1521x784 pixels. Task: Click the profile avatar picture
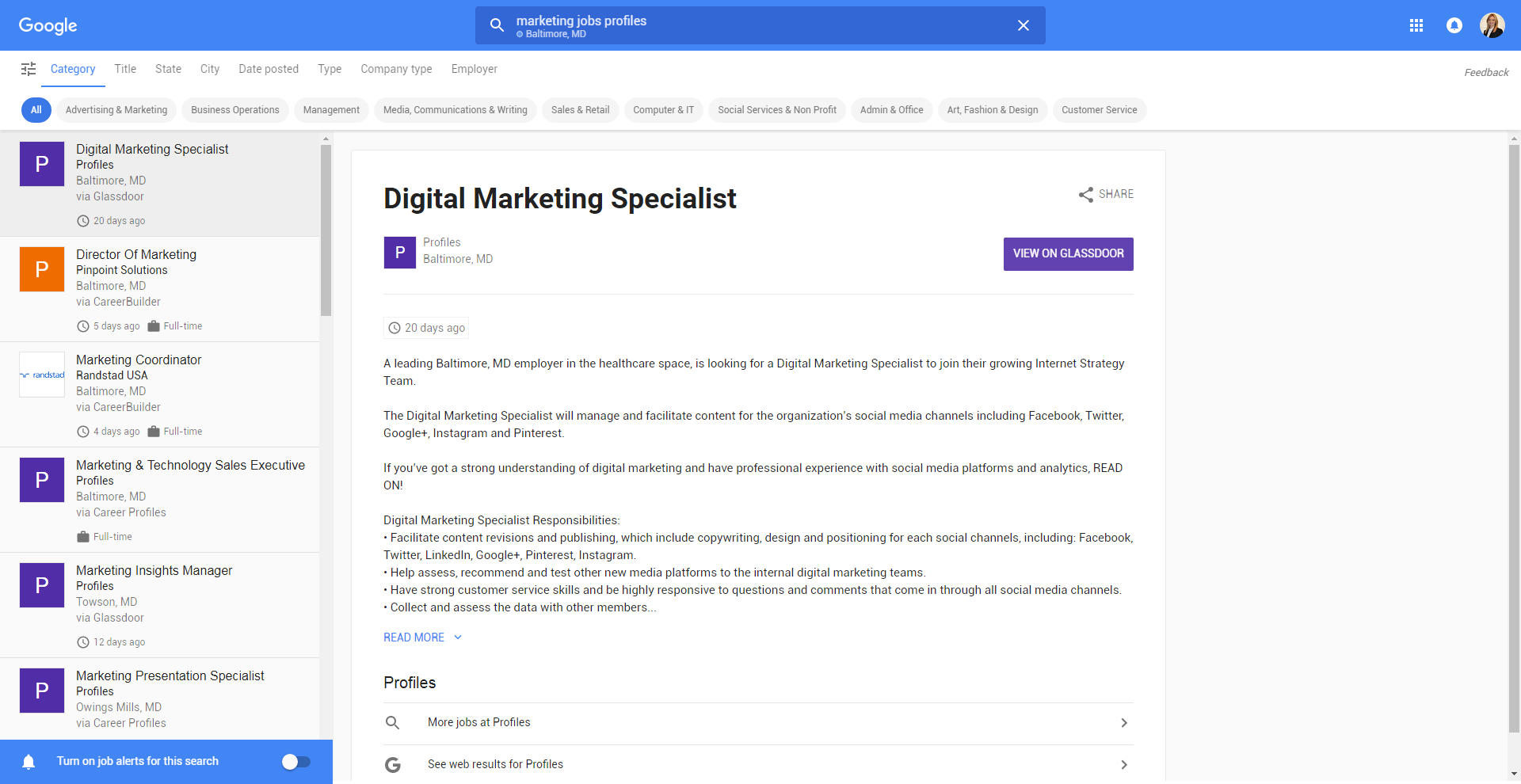click(1493, 25)
